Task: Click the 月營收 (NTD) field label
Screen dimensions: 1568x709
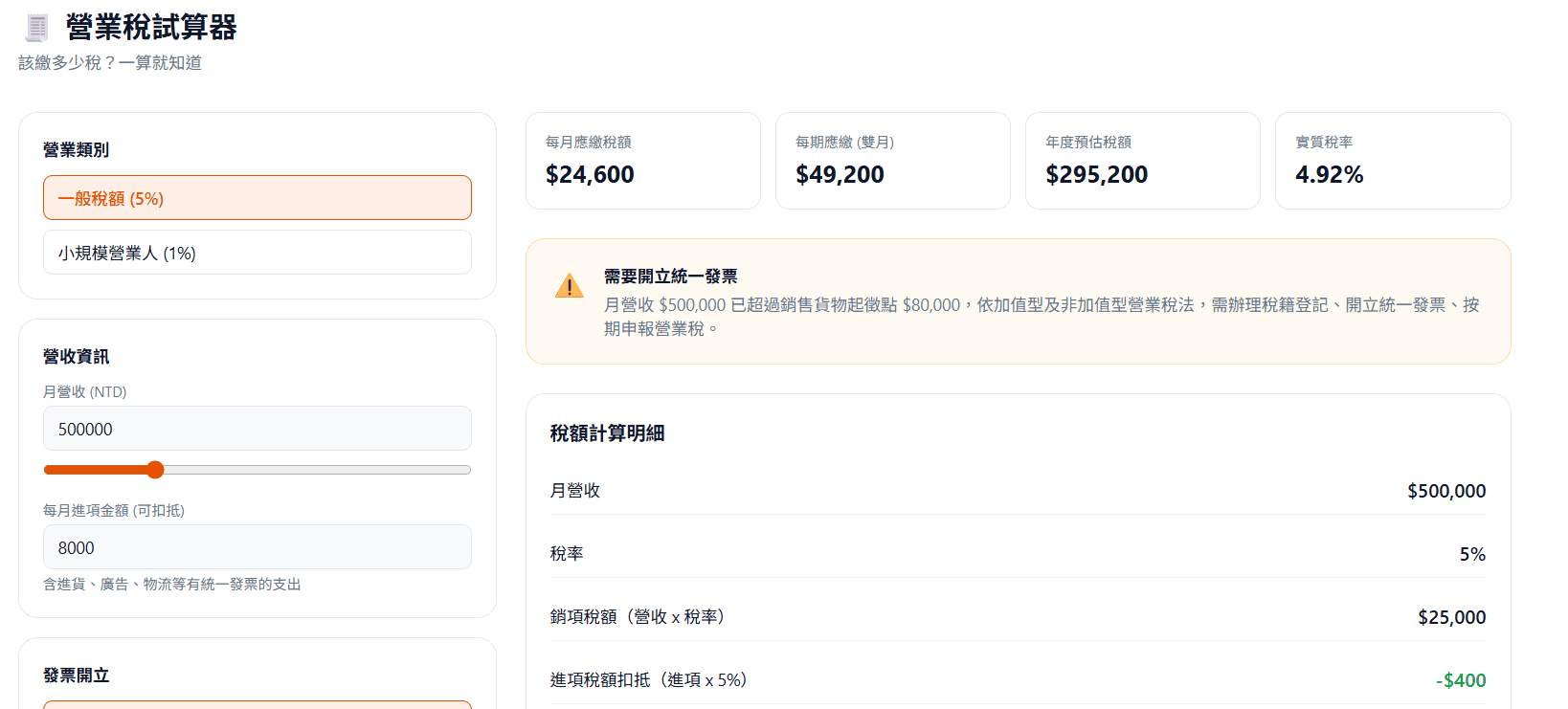Action: (84, 392)
